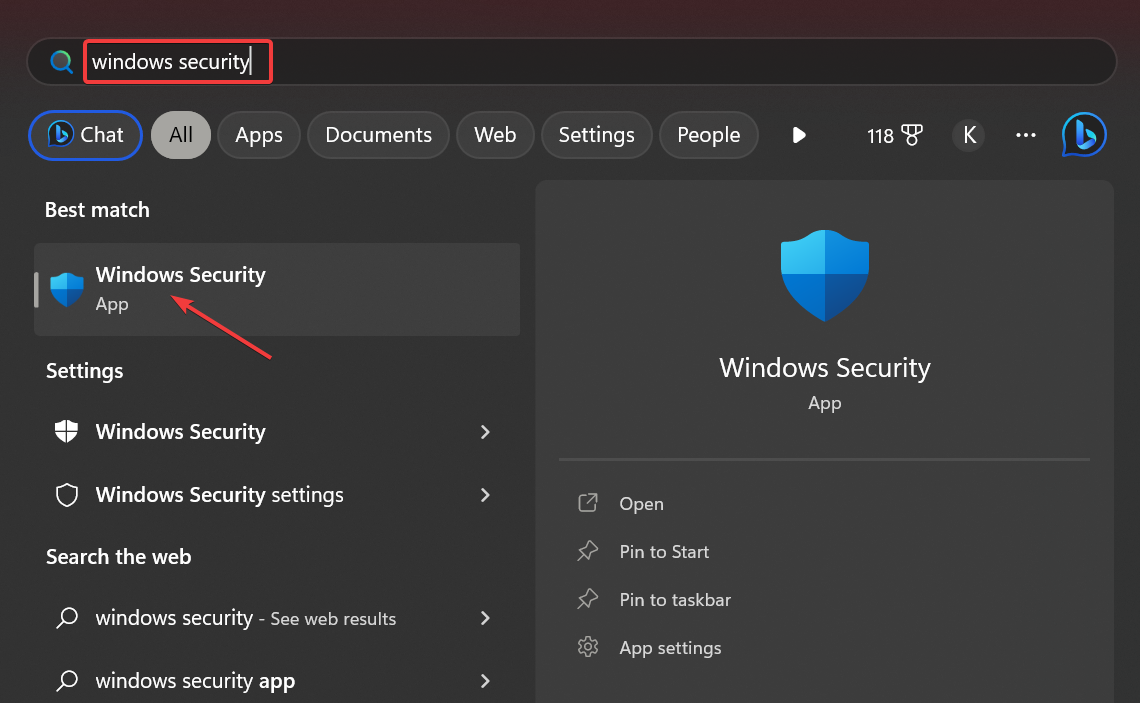Switch to the Documents filter tab
This screenshot has height=703, width=1140.
378,134
